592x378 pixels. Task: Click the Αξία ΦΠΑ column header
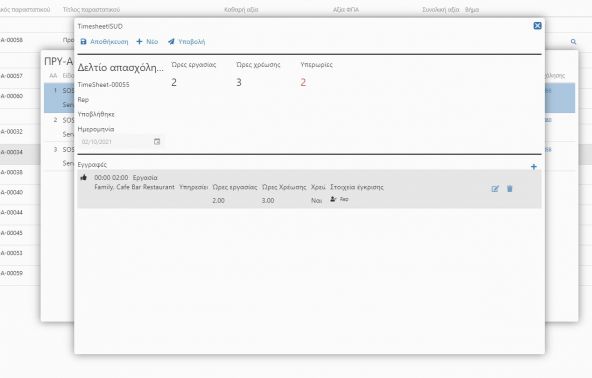click(x=345, y=10)
